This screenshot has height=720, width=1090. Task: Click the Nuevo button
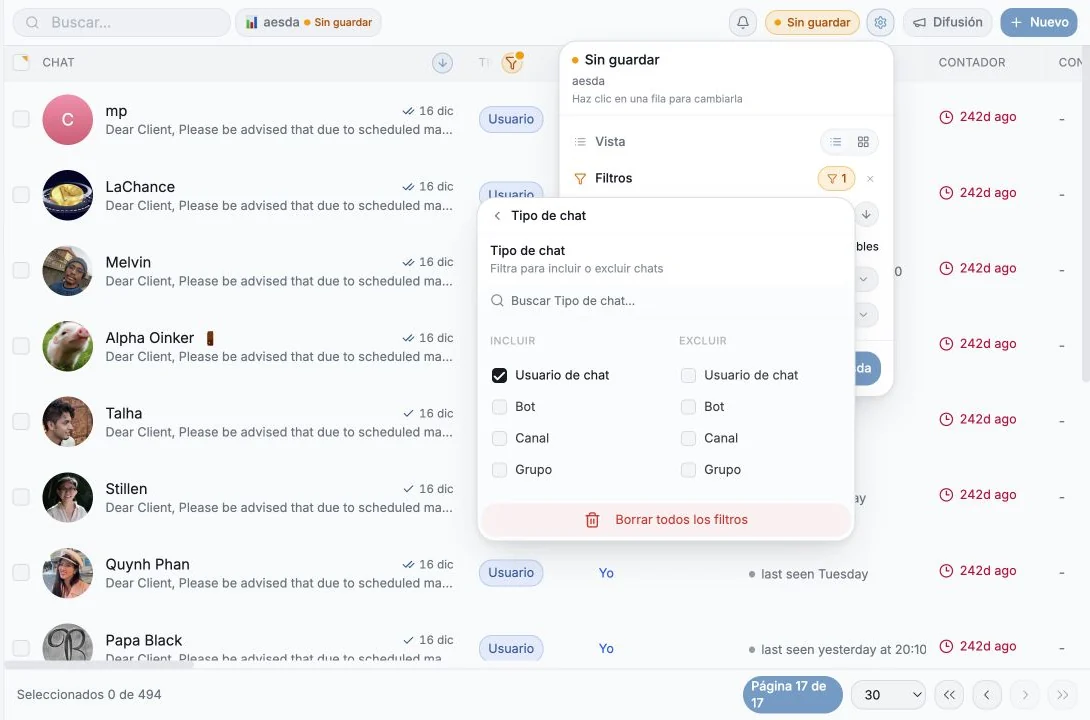(1039, 22)
